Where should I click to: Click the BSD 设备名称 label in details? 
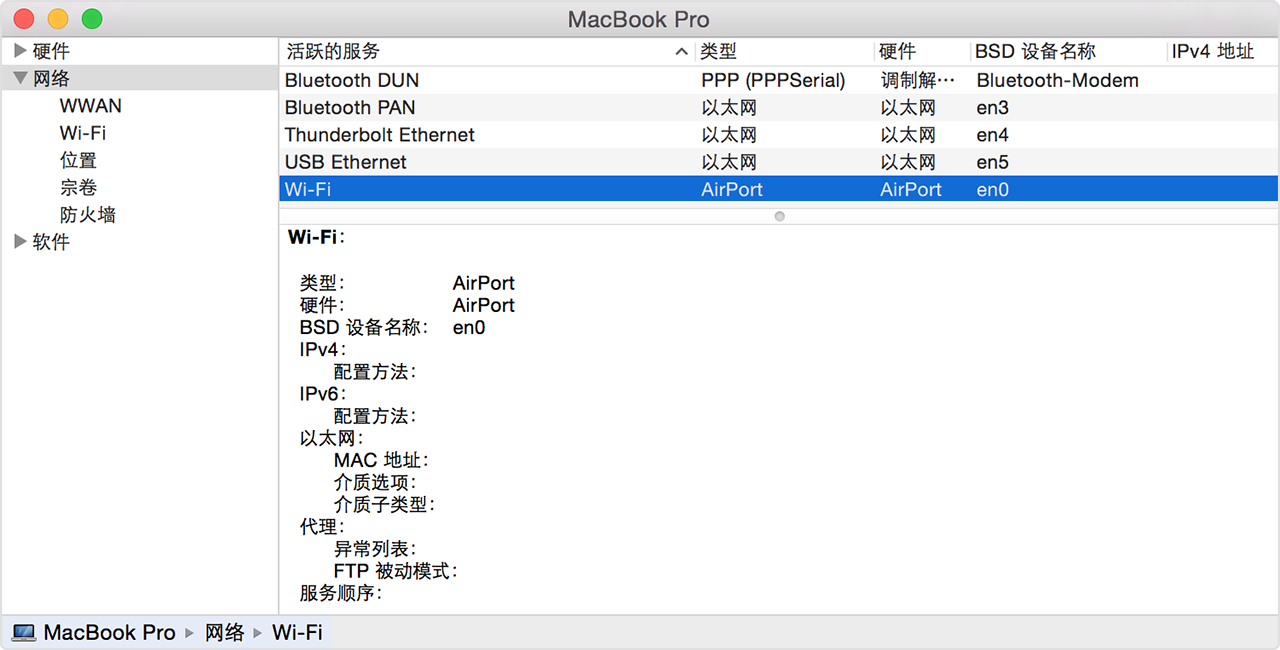pyautogui.click(x=364, y=327)
